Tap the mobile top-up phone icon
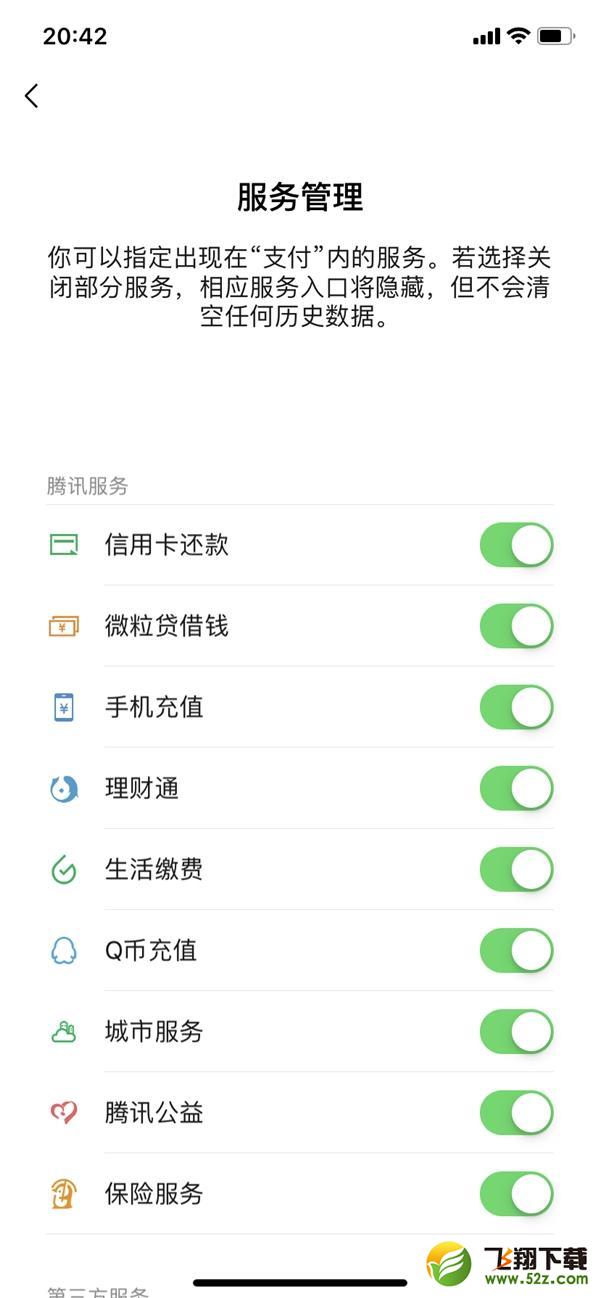 pyautogui.click(x=64, y=708)
